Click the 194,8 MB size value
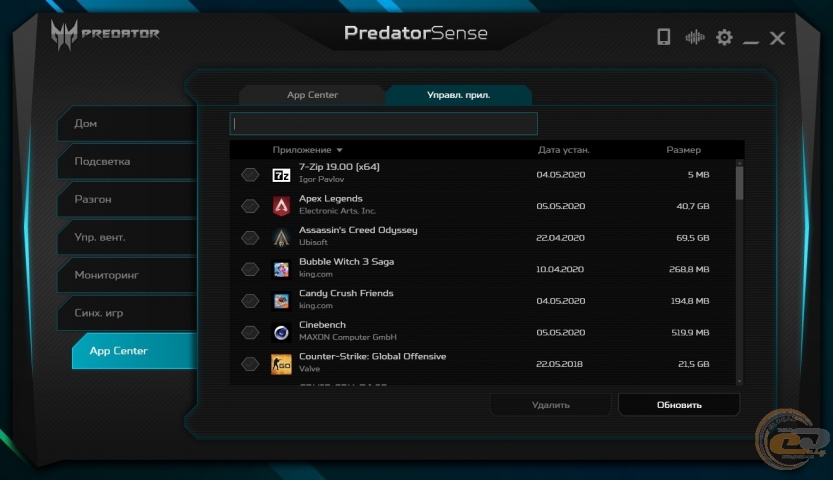833x480 pixels. coord(690,301)
